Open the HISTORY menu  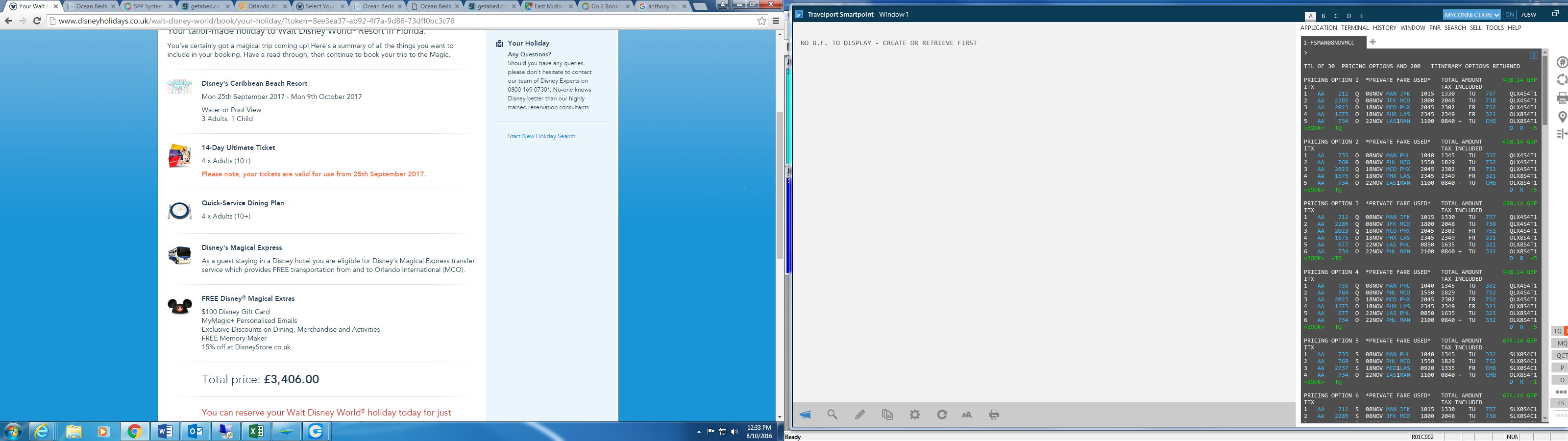click(x=1385, y=28)
